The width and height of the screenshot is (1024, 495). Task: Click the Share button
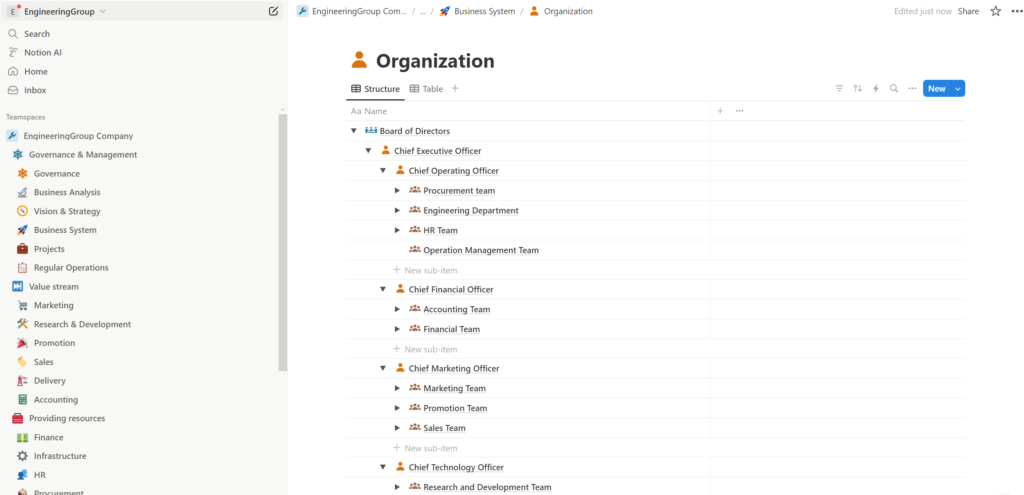click(x=968, y=11)
